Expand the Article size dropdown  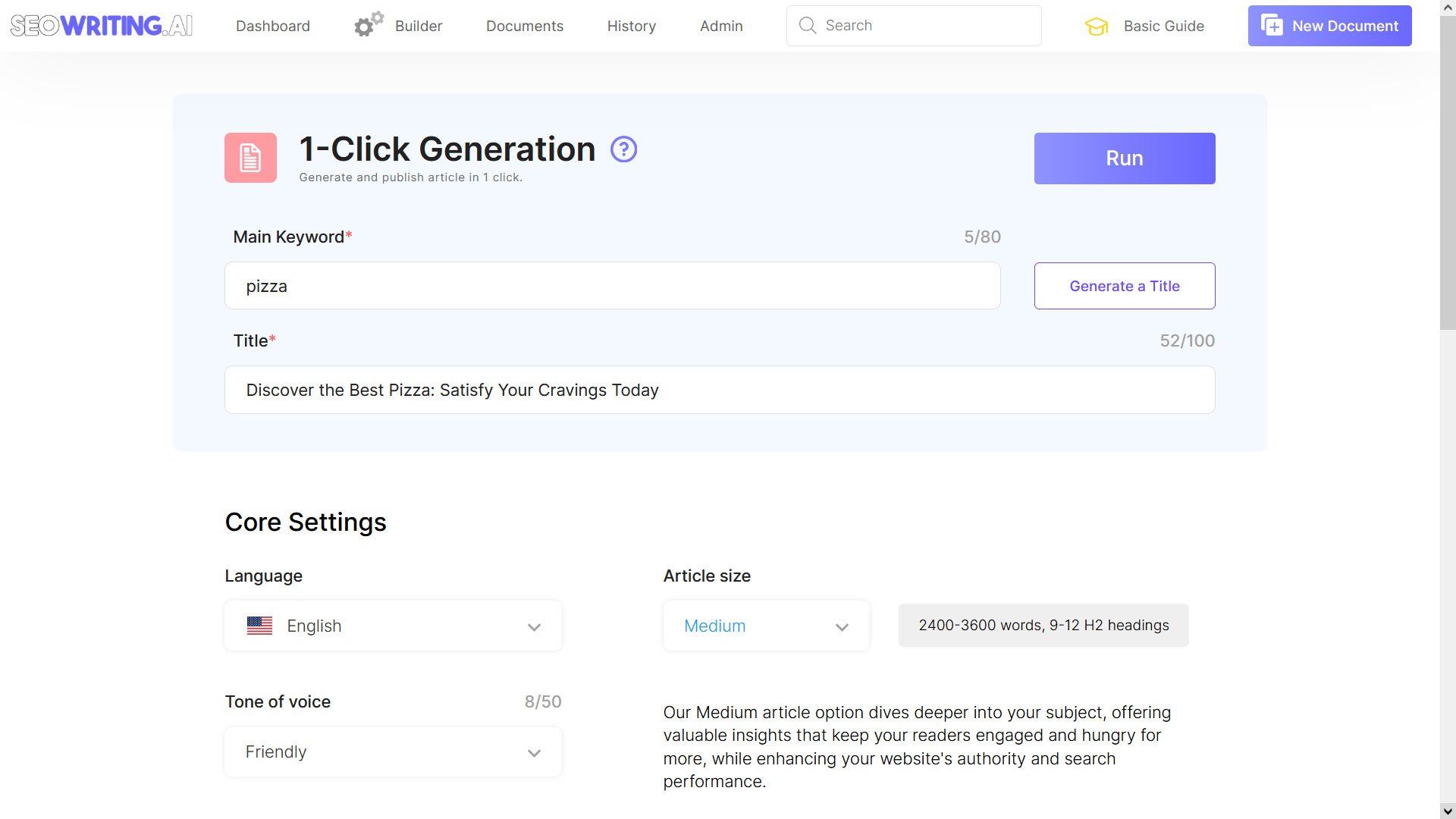[x=842, y=627]
